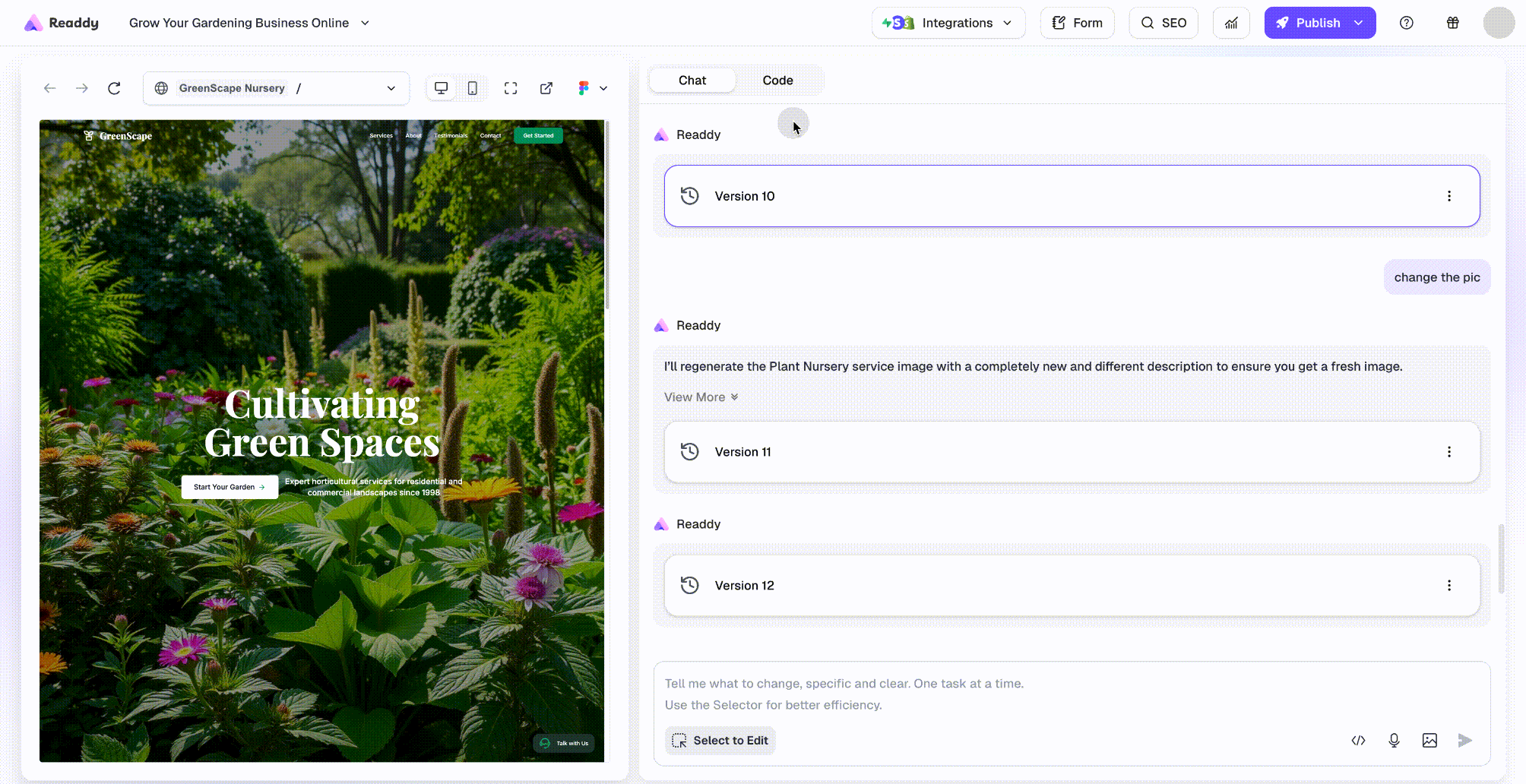This screenshot has height=784, width=1526.
Task: Insert code snippet icon in chat box
Action: coord(1358,740)
